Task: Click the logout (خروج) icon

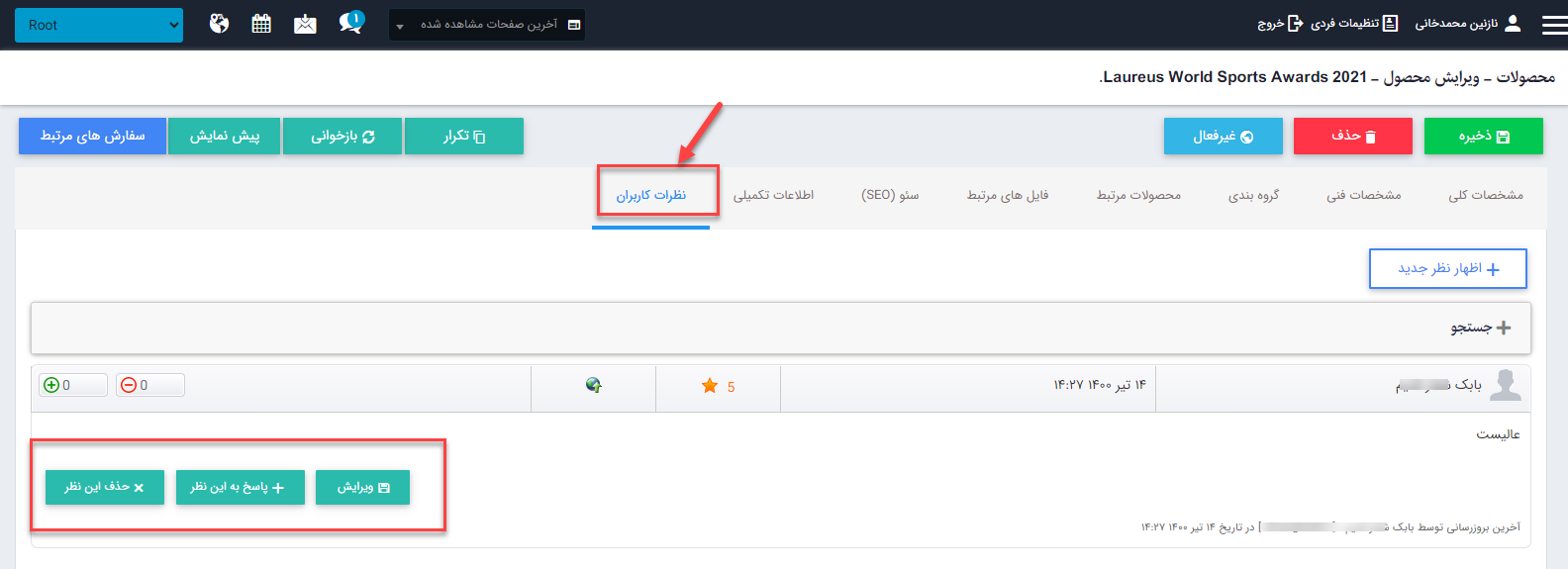Action: [x=1294, y=24]
